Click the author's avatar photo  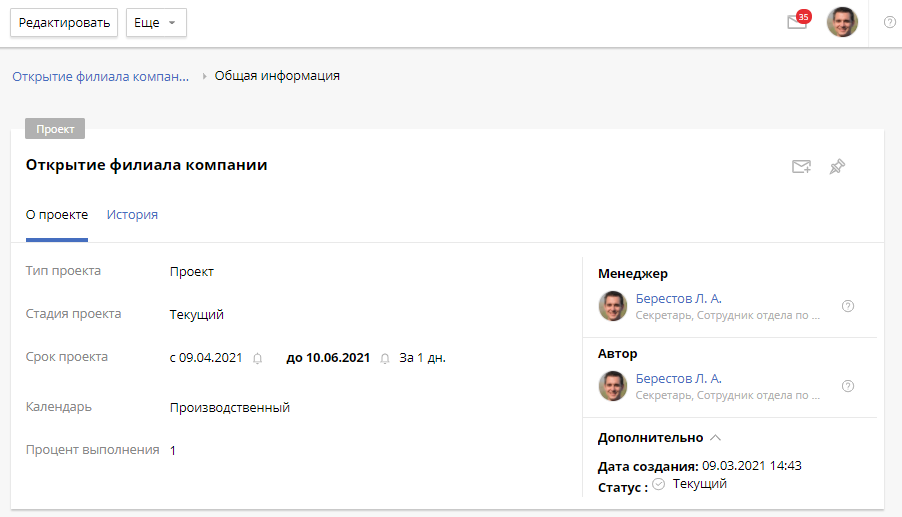(613, 386)
